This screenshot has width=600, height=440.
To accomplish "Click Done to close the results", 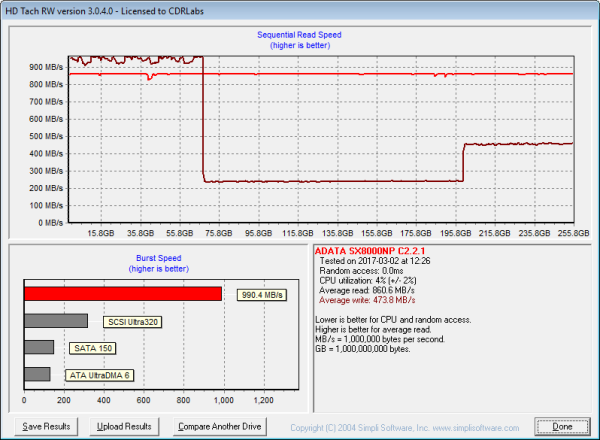I will coord(562,426).
